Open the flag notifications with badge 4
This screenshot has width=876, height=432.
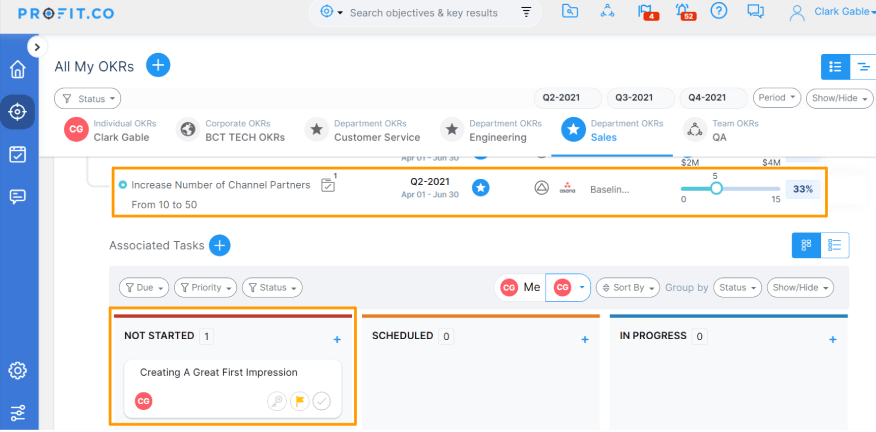click(648, 12)
